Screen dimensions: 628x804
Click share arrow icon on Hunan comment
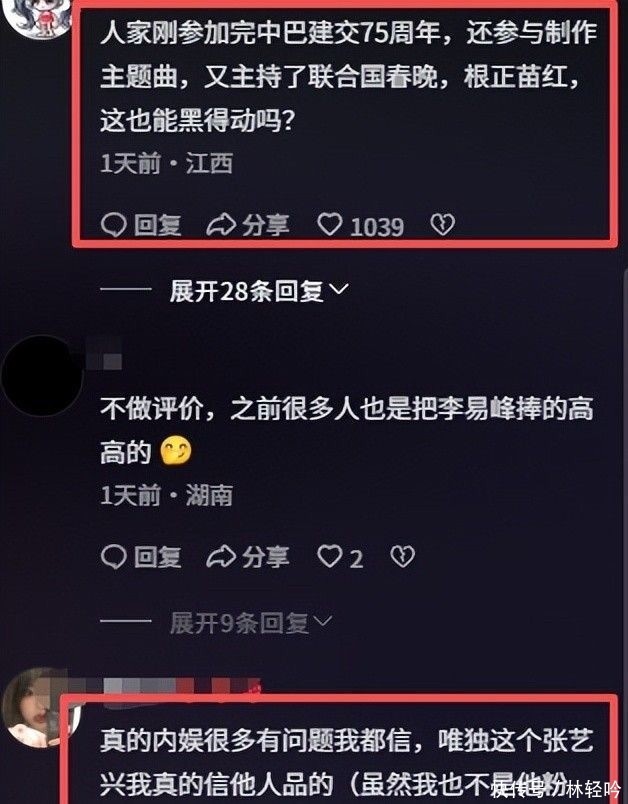[221, 557]
